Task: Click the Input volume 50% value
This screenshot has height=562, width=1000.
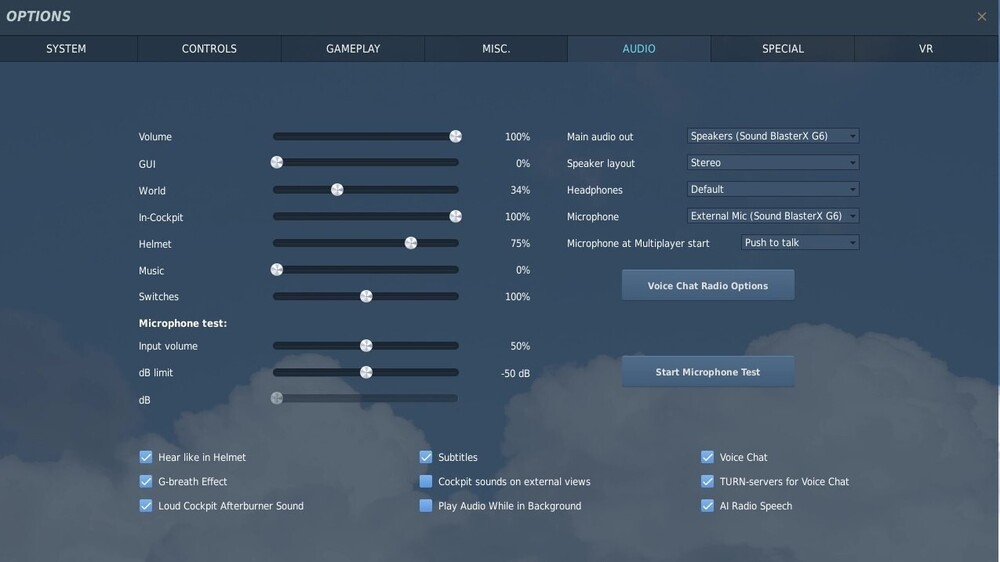Action: click(520, 346)
